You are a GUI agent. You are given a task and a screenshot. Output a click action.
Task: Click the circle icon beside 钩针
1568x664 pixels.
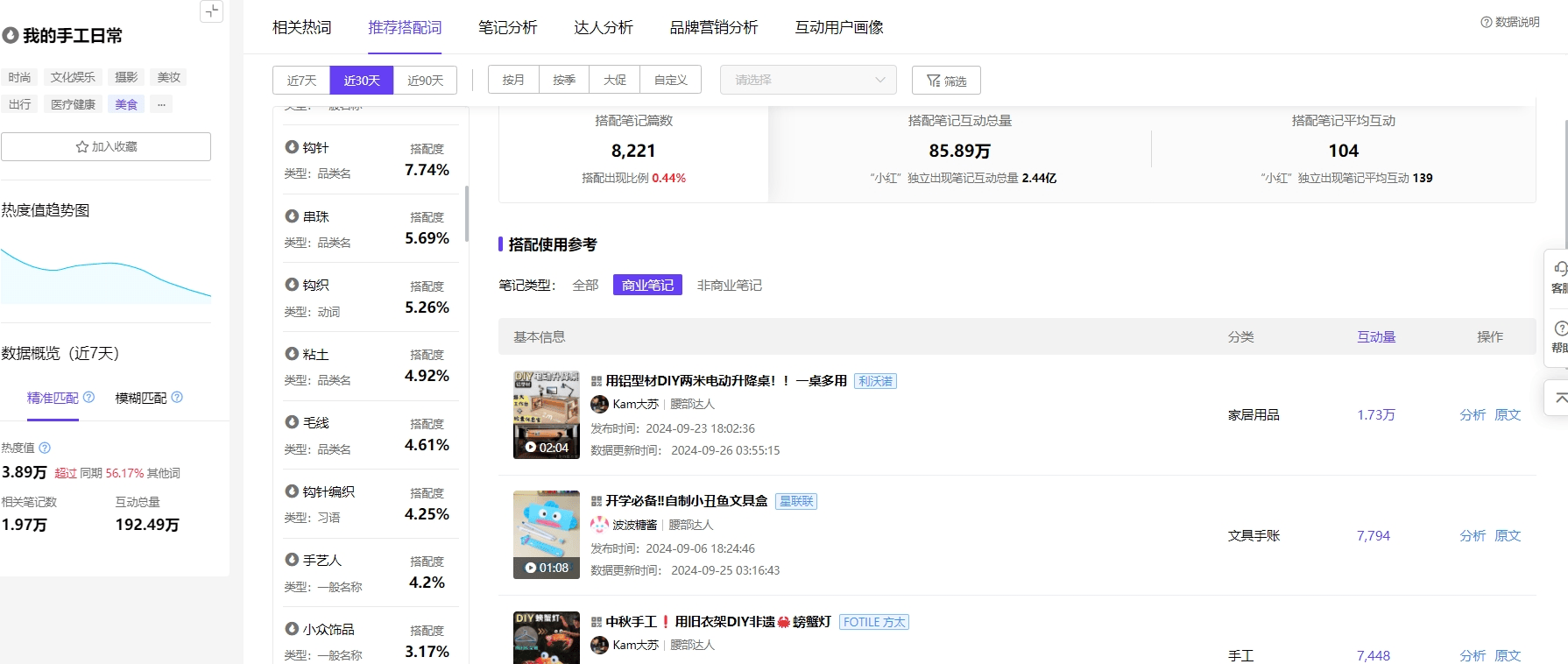pyautogui.click(x=292, y=147)
